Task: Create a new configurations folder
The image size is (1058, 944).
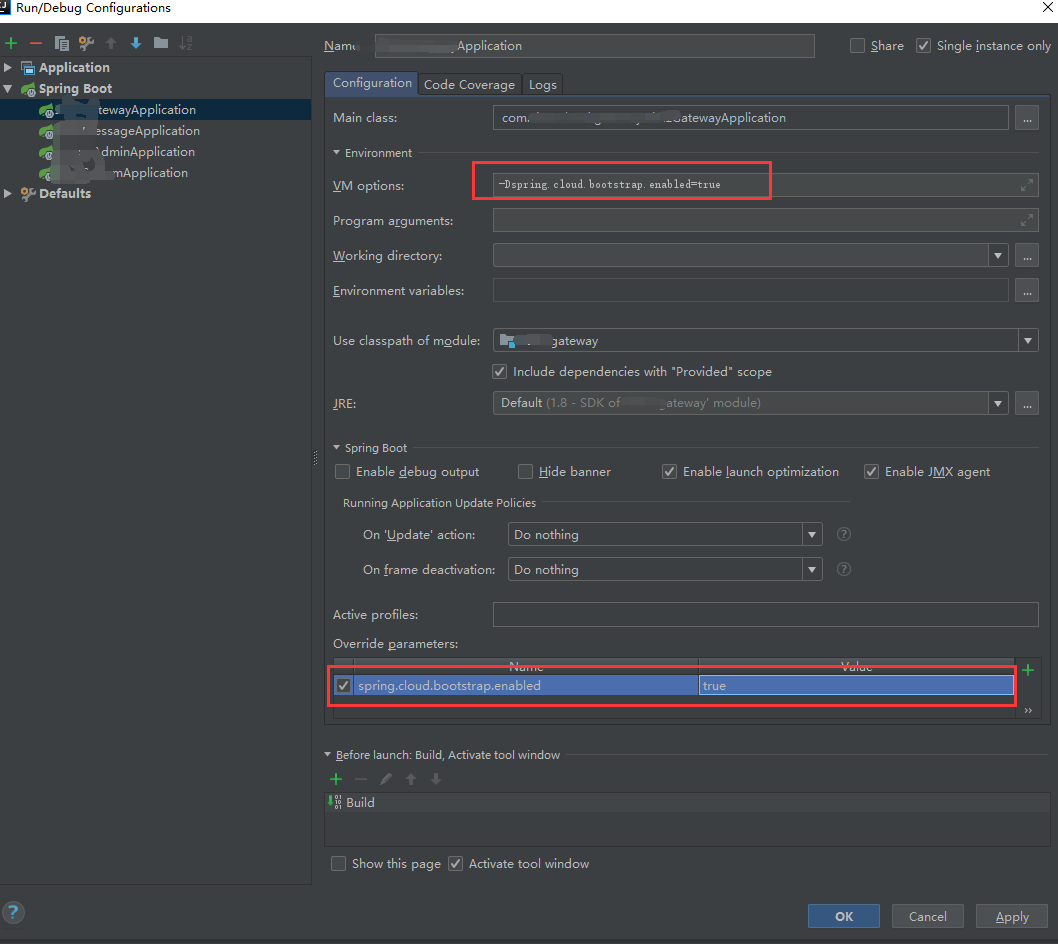Action: pos(160,43)
